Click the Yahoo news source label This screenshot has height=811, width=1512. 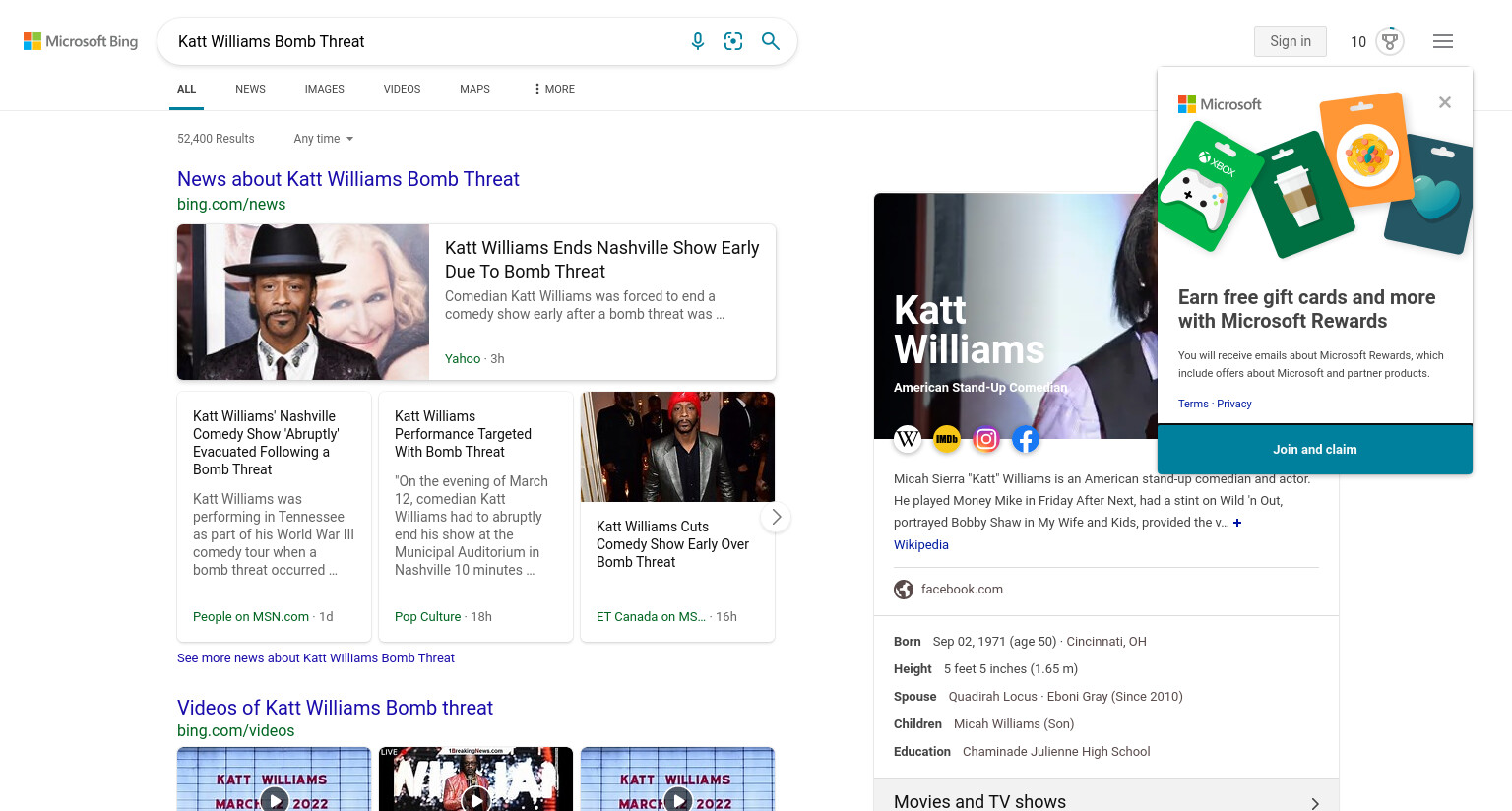pyautogui.click(x=463, y=359)
